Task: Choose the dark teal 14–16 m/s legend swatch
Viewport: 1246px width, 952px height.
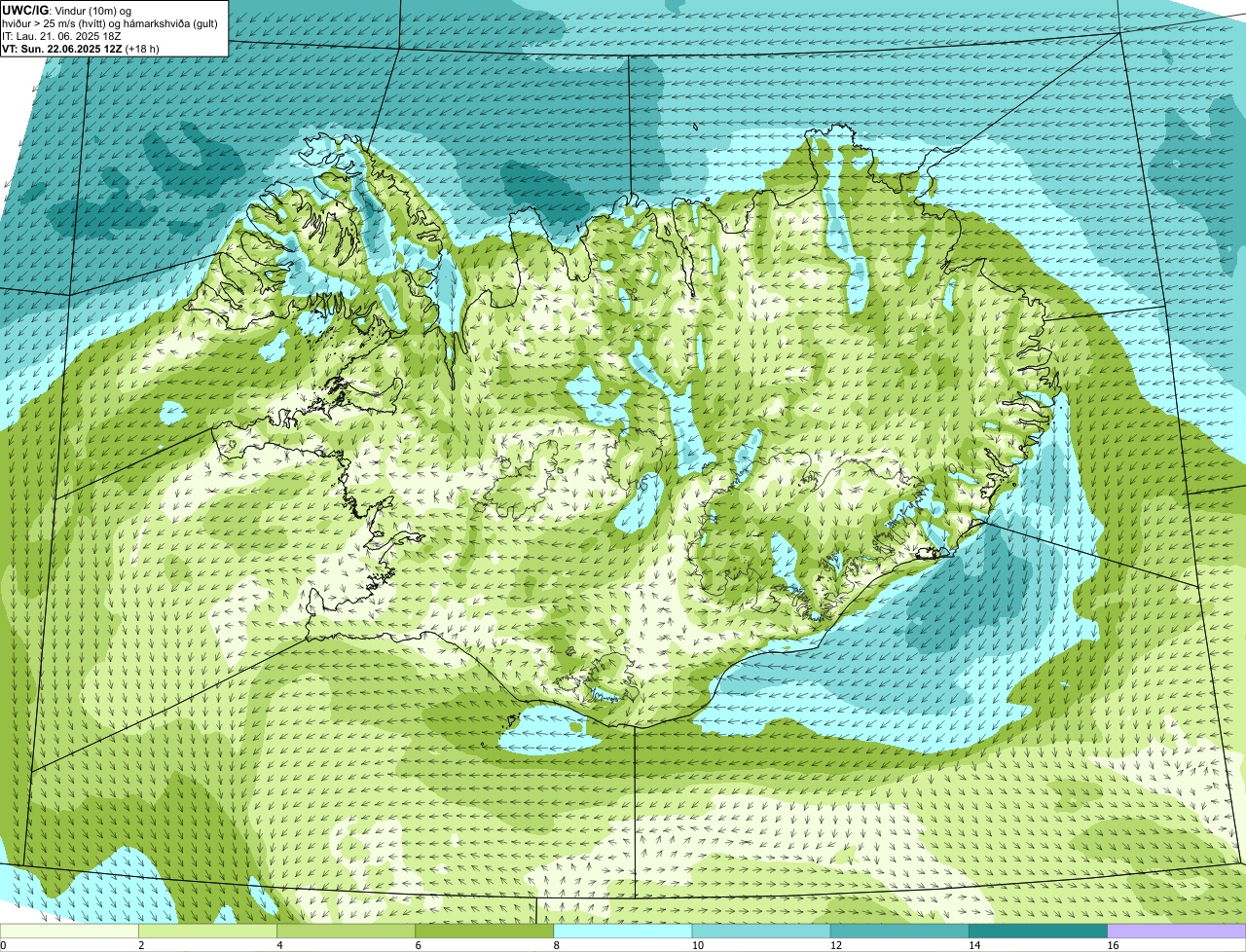Action: (1038, 932)
